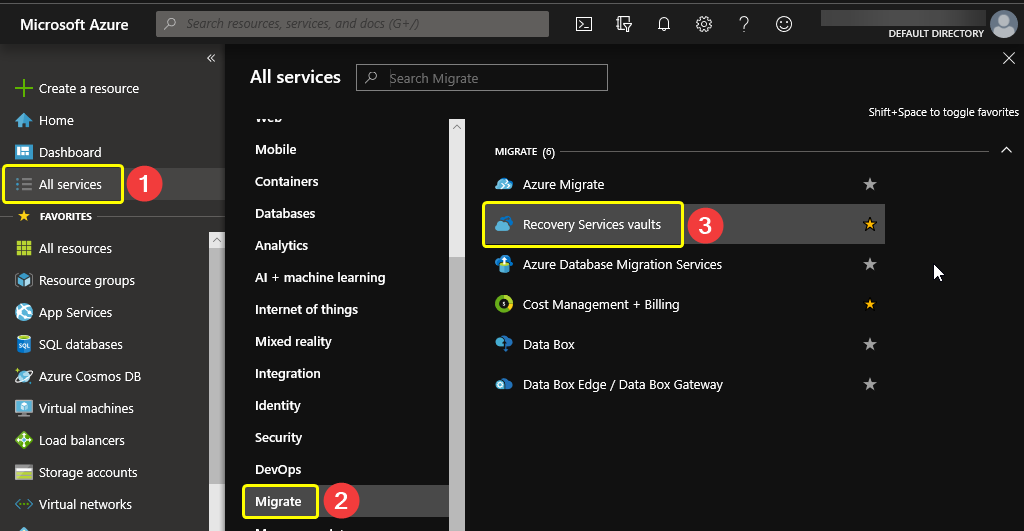Select the Internet of things category
1024x531 pixels.
click(306, 310)
